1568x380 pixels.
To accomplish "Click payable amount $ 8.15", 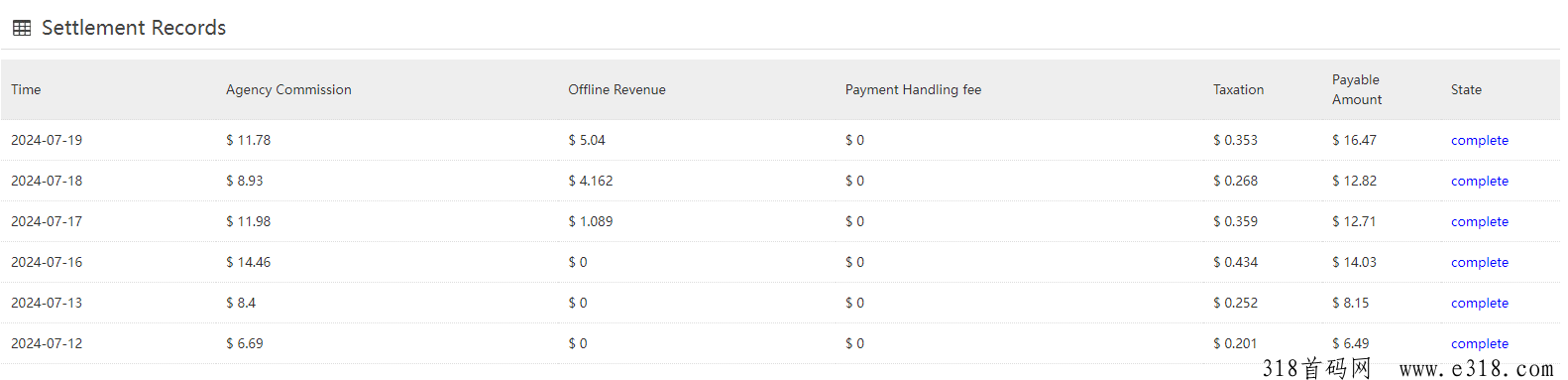I will [x=1351, y=303].
